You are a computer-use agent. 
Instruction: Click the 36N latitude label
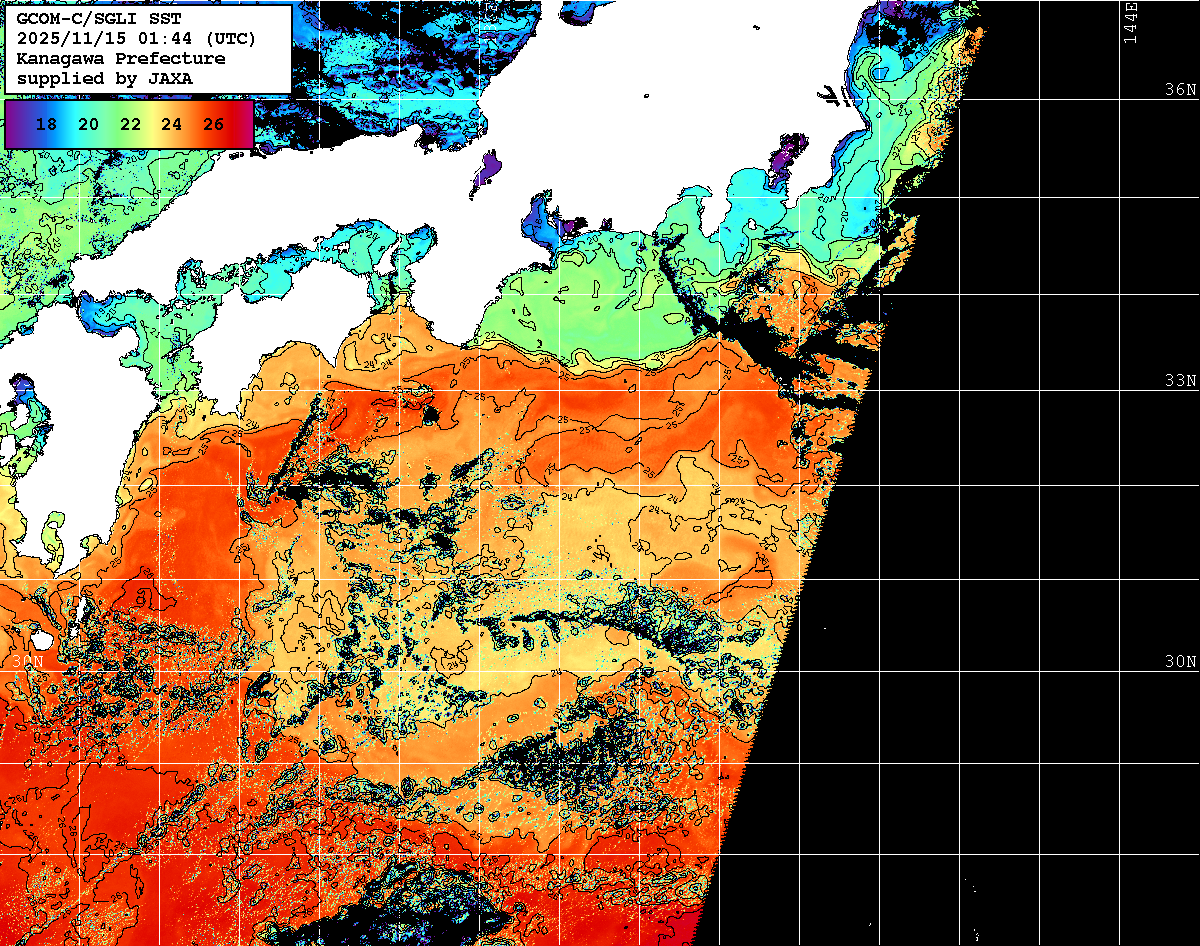click(x=1180, y=89)
